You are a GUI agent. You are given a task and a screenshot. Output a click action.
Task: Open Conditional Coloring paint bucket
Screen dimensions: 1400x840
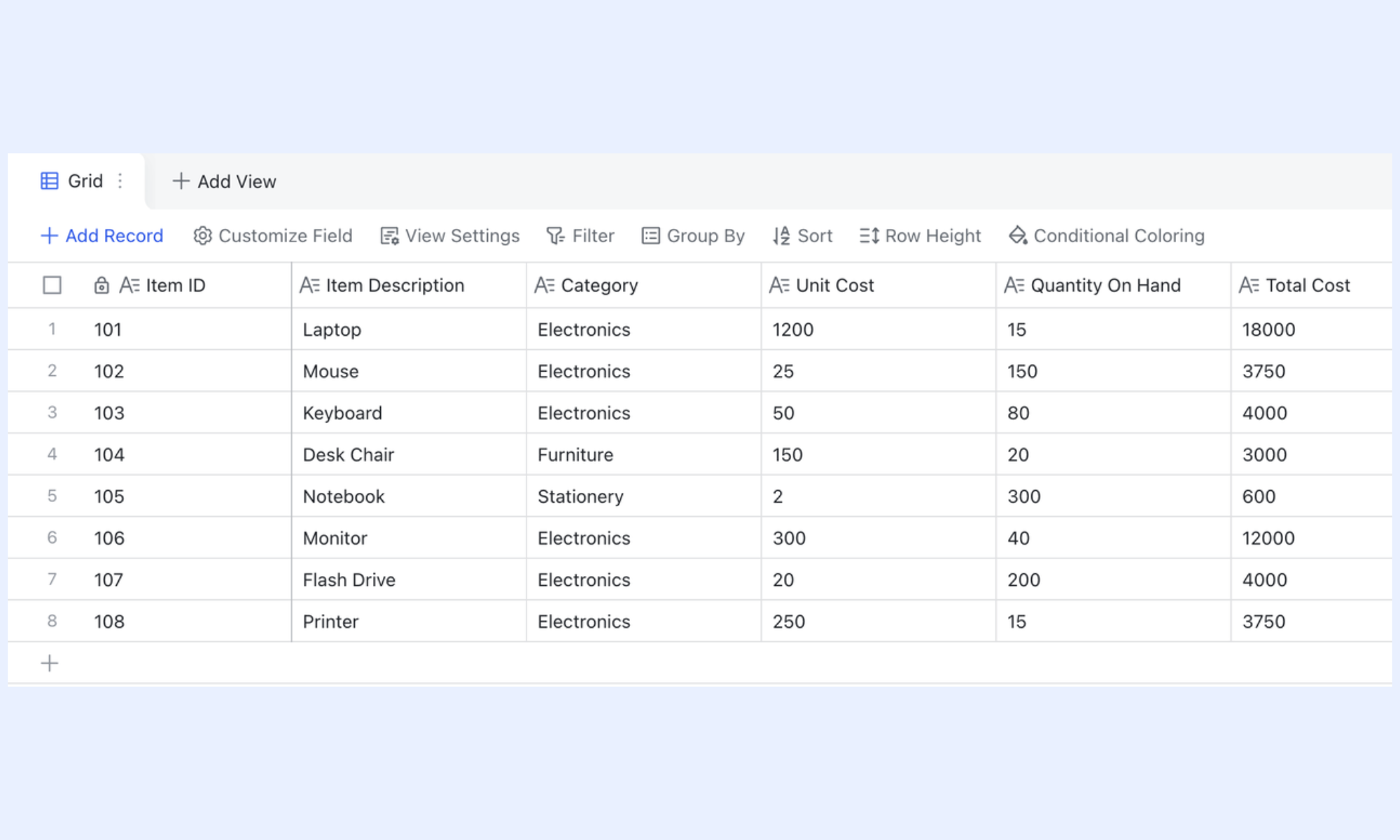tap(1018, 236)
